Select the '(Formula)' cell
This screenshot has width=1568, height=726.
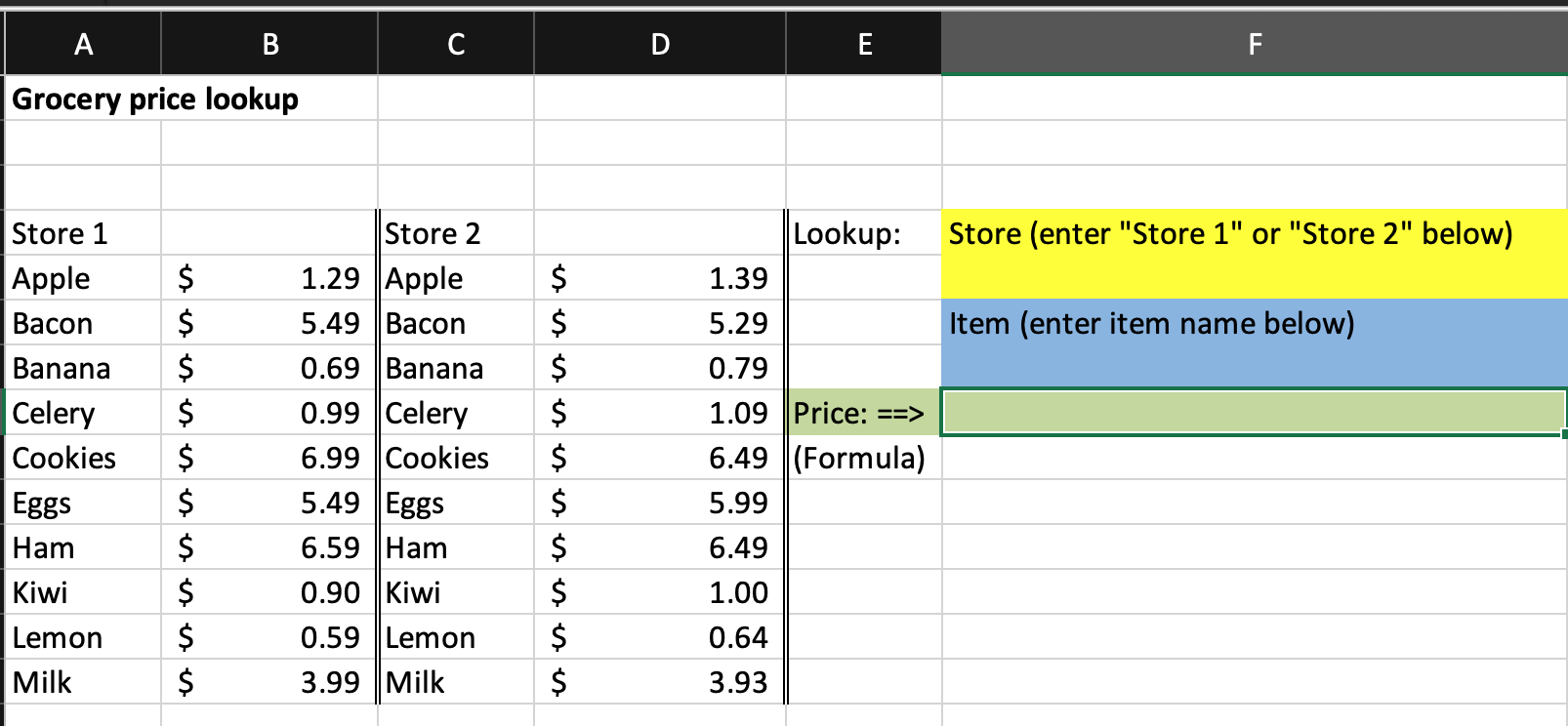858,457
